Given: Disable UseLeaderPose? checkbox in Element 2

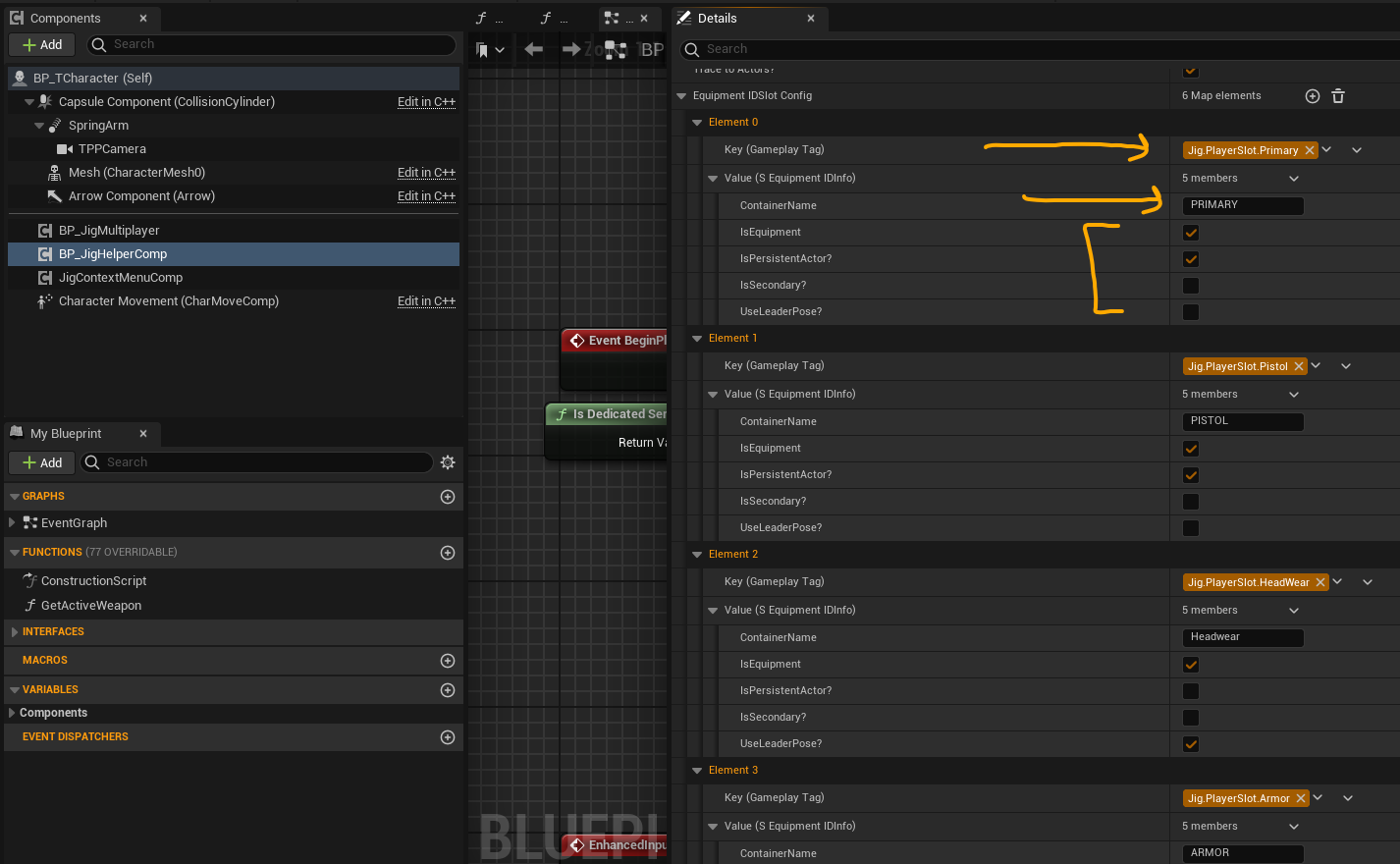Looking at the screenshot, I should pos(1191,744).
